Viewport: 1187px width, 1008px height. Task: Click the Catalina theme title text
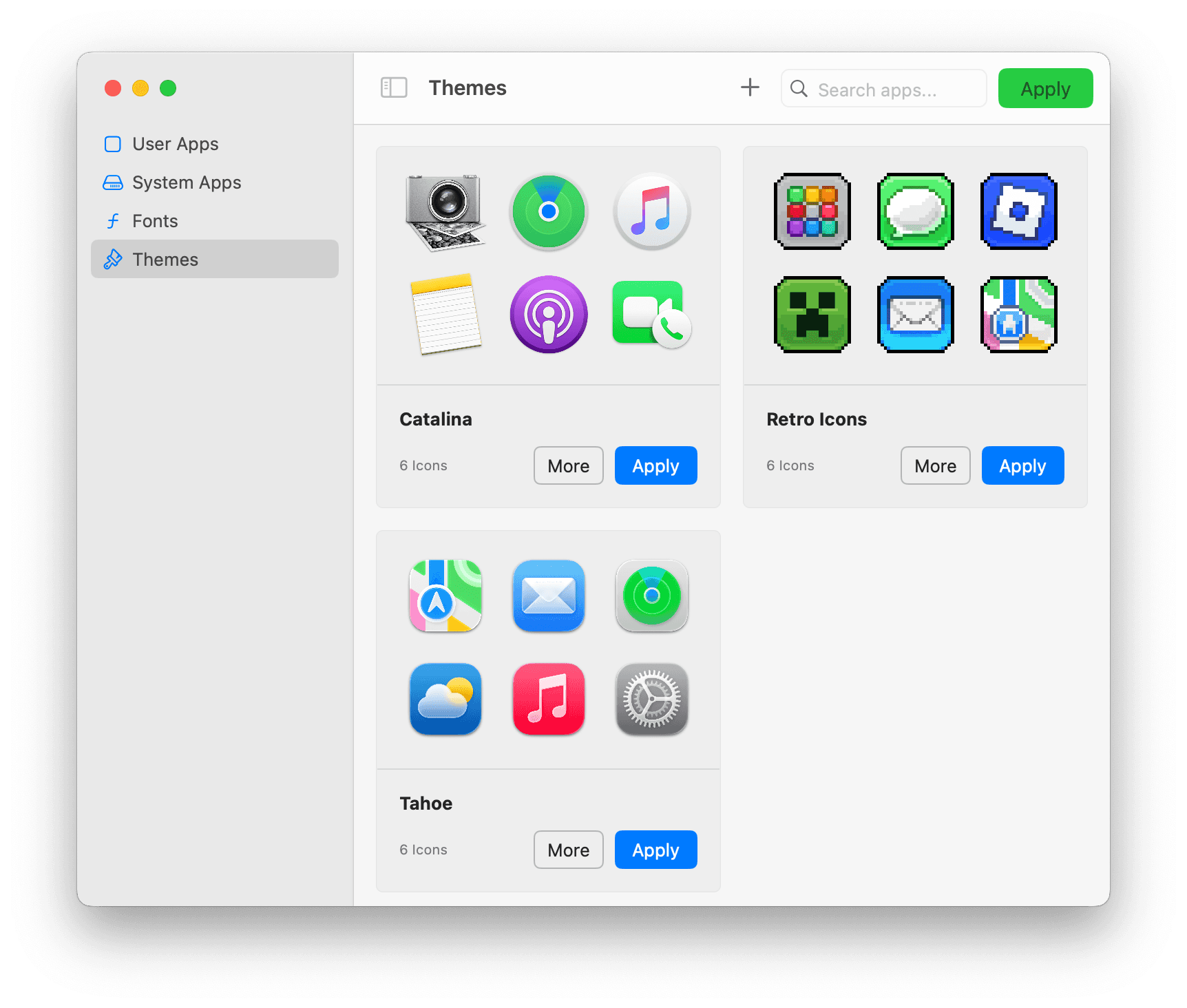point(436,419)
